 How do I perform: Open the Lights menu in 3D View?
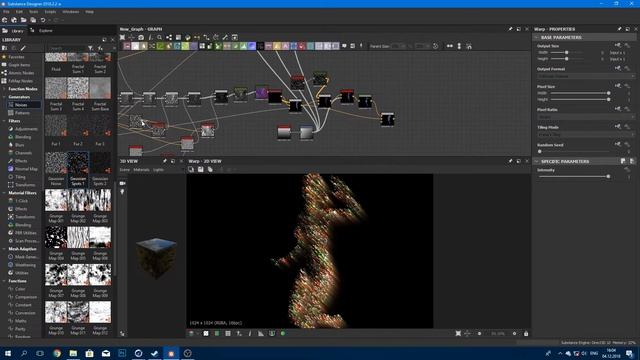coord(158,170)
